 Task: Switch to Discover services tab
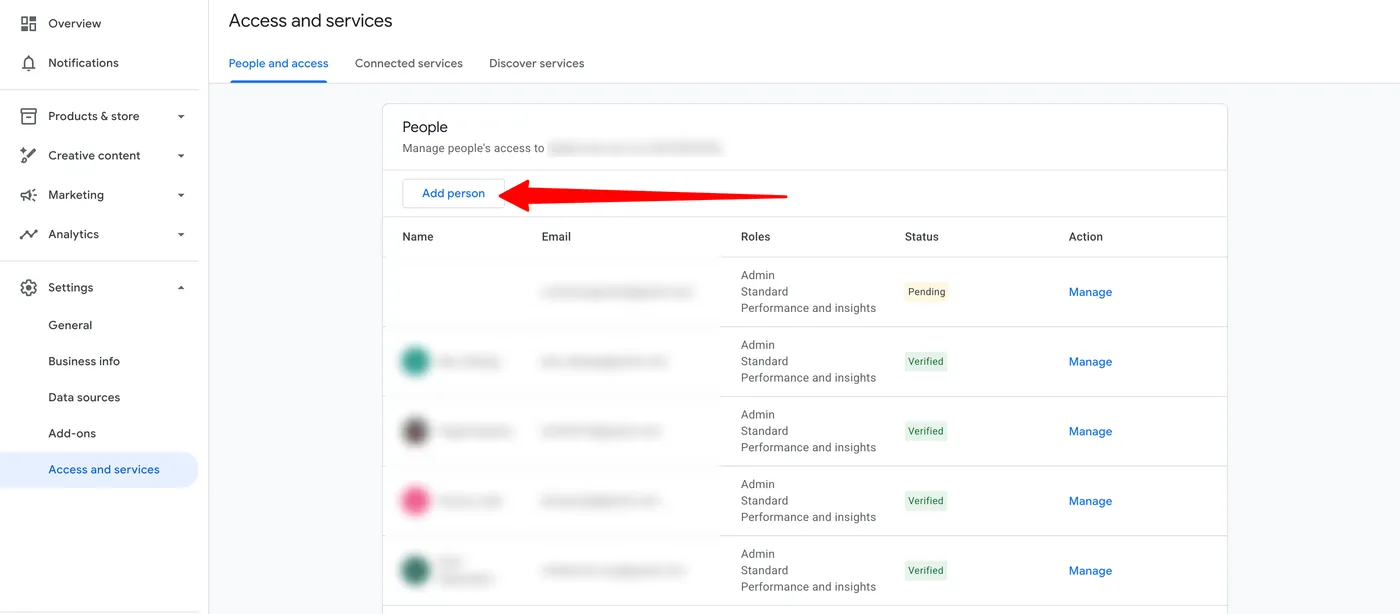(x=537, y=63)
